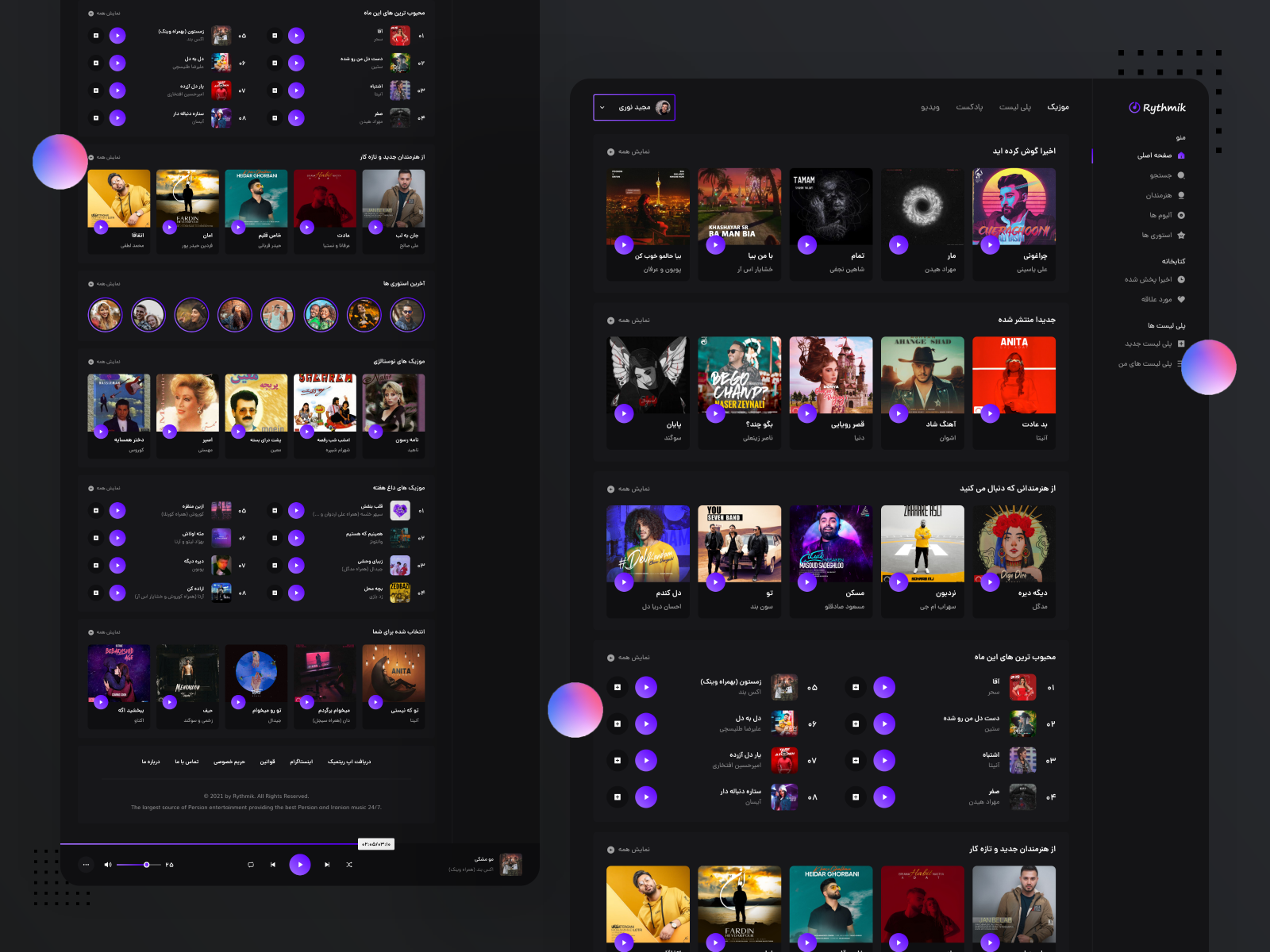This screenshot has width=1270, height=952.
Task: Open the مجید نوری account dropdown
Action: tap(633, 108)
